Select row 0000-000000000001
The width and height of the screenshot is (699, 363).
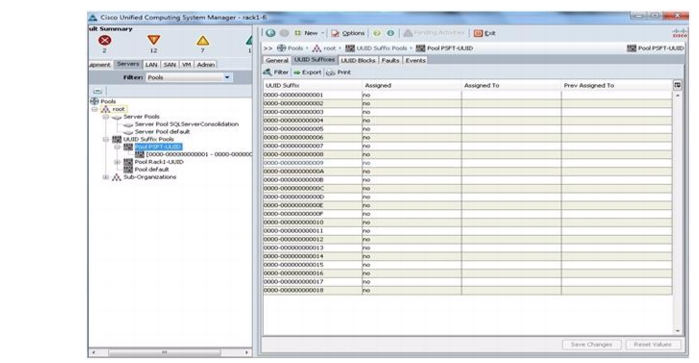468,95
